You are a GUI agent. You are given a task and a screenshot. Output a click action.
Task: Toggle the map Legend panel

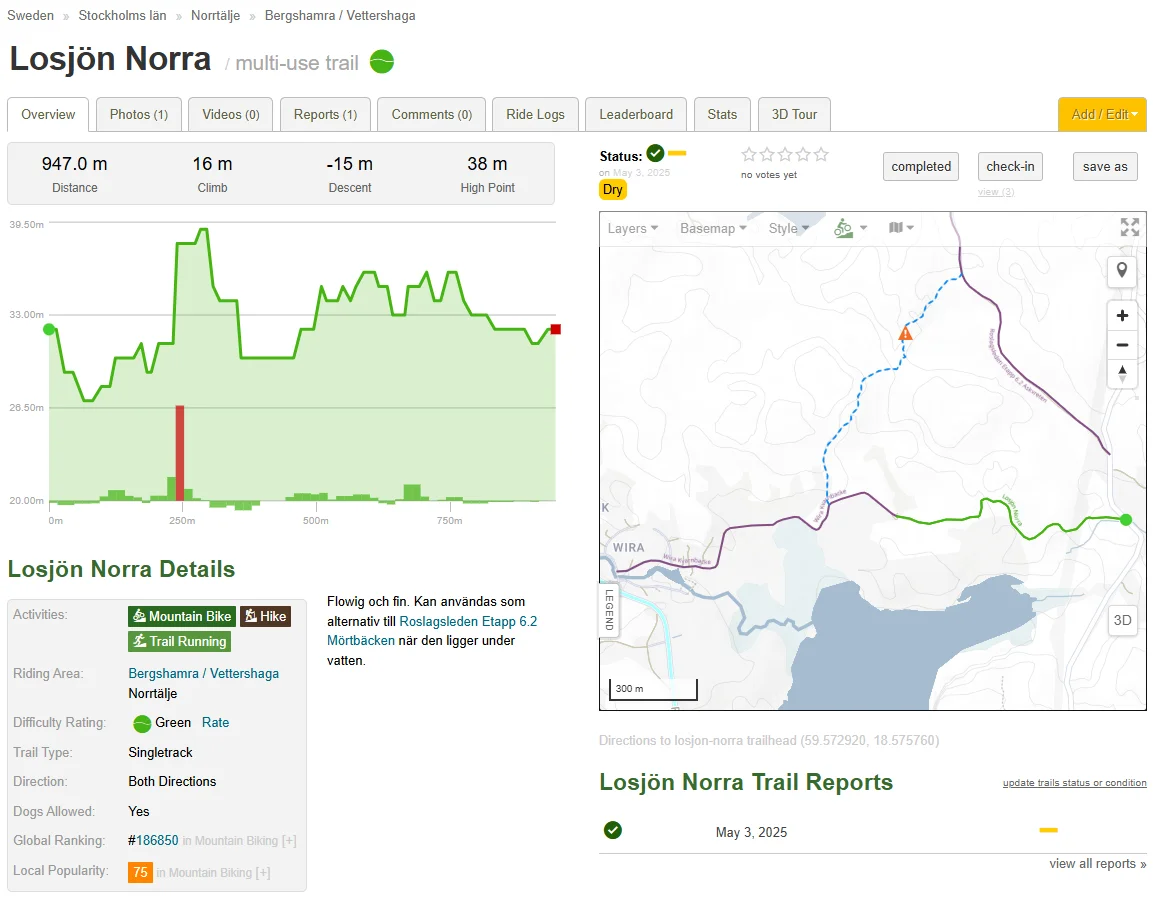coord(609,610)
